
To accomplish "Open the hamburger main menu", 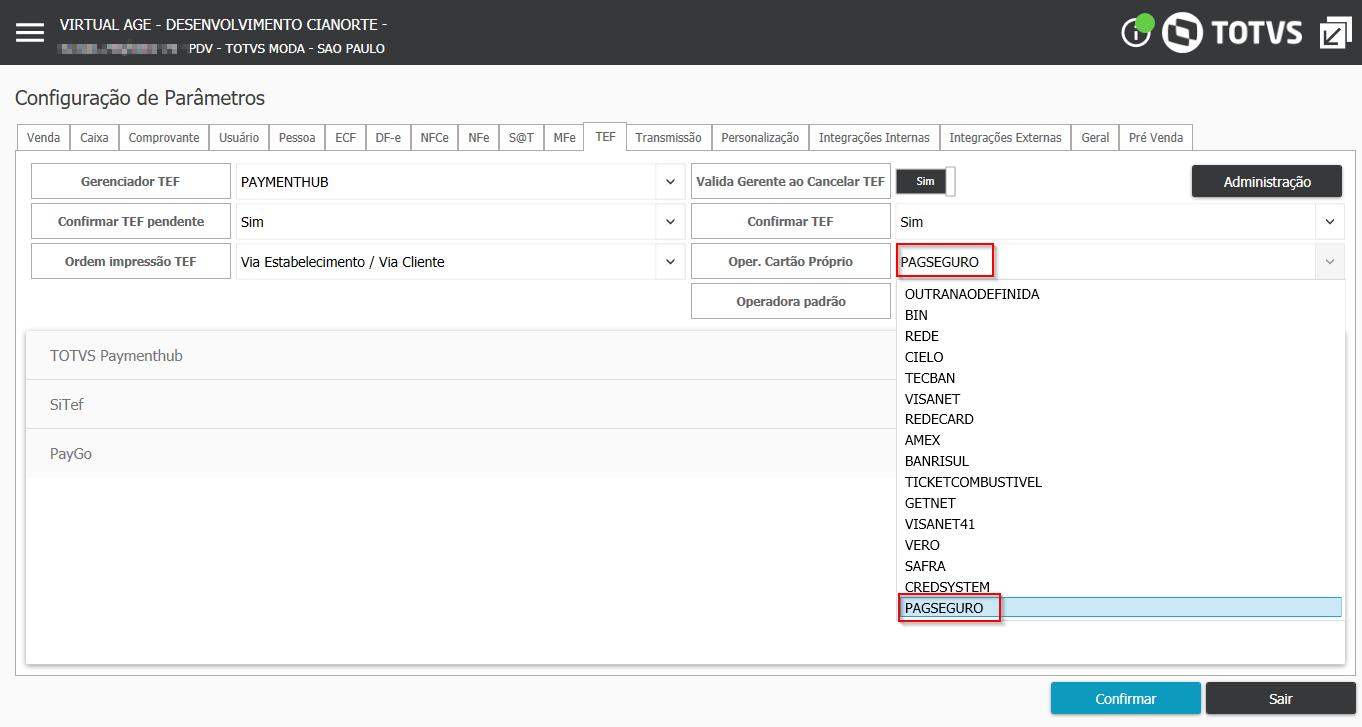I will [30, 32].
